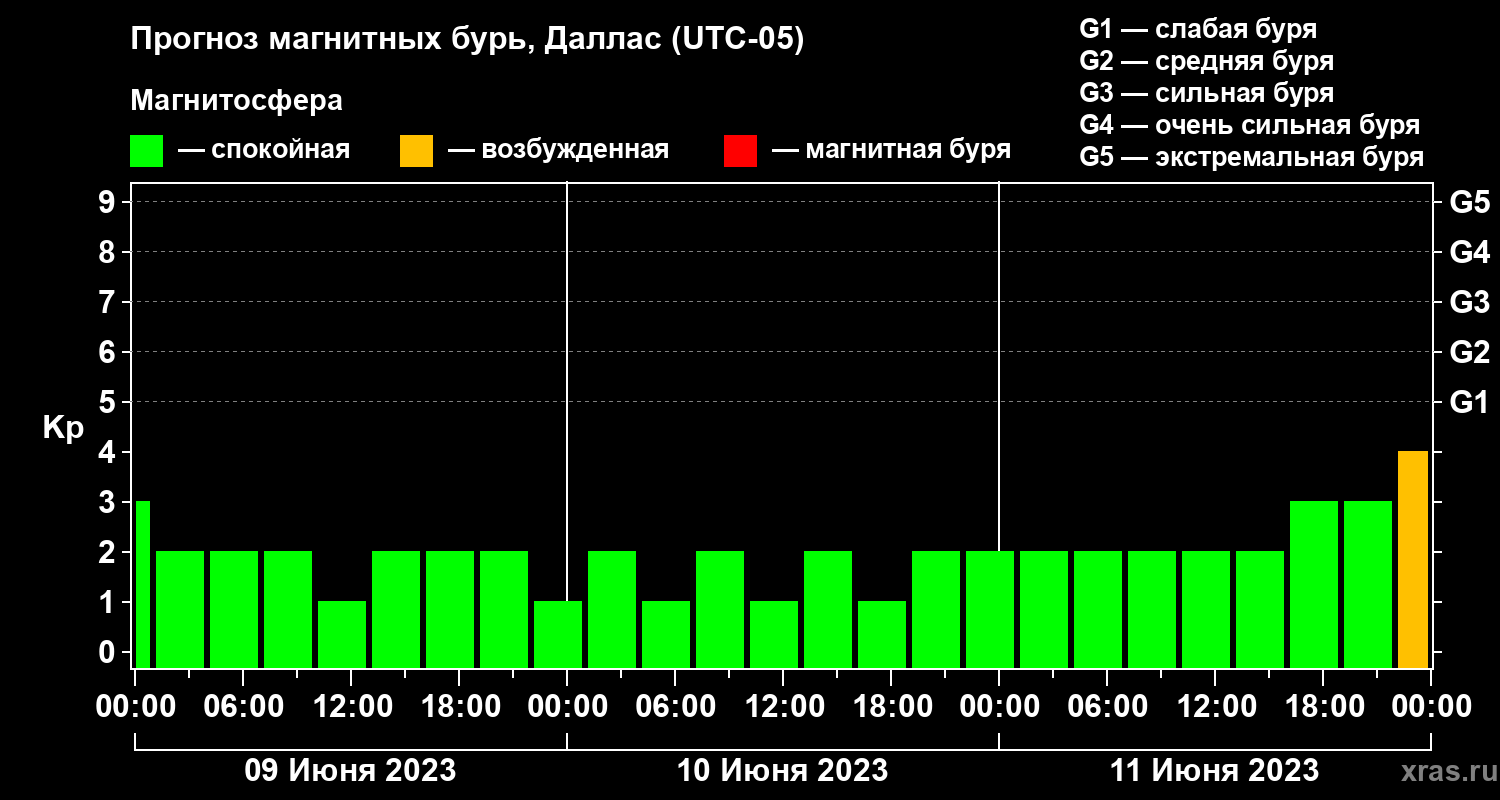Image resolution: width=1500 pixels, height=800 pixels.
Task: Click the date label '11 Июня 2023'
Action: click(1215, 771)
